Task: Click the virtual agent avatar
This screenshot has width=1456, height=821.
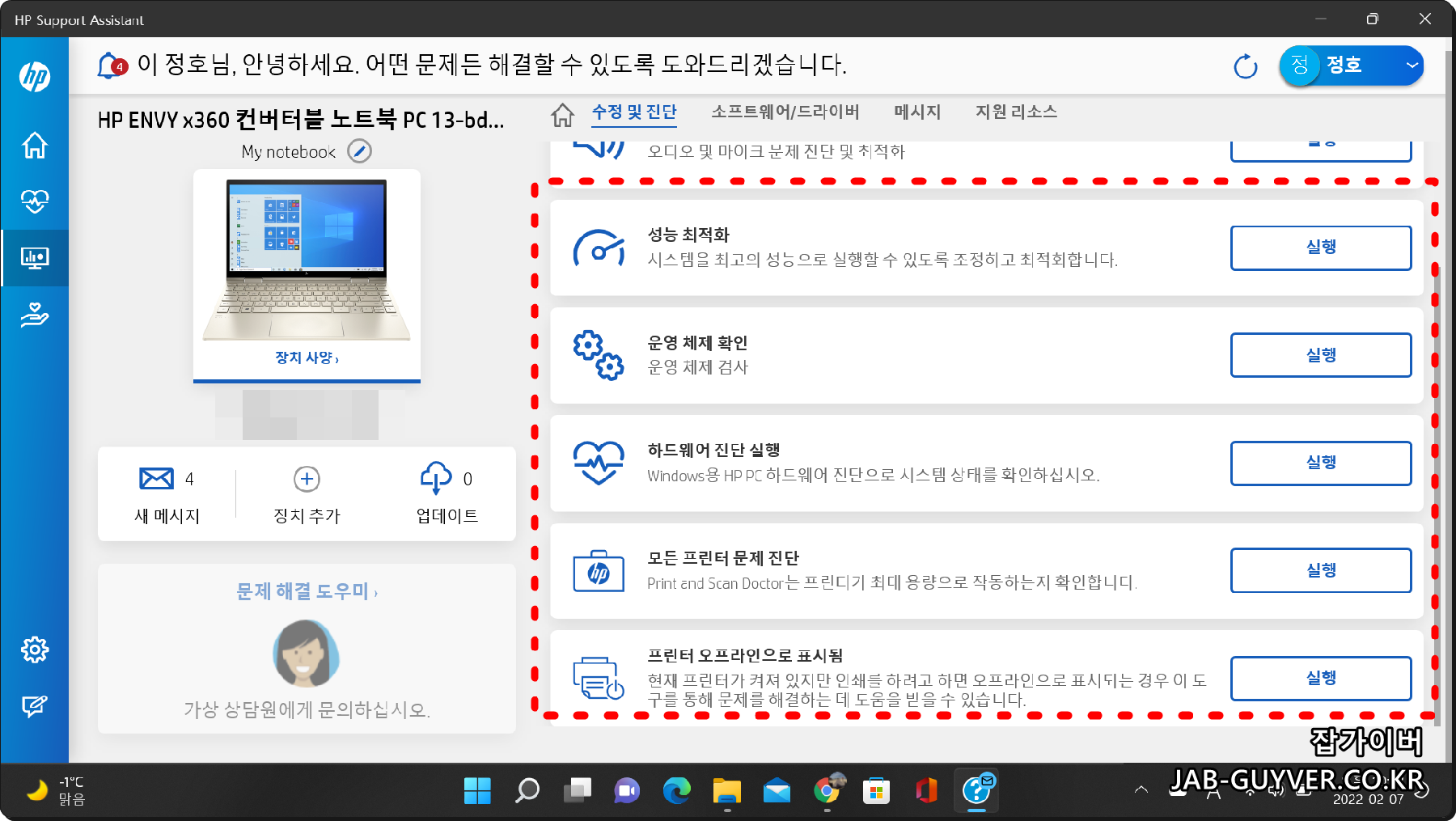Action: (307, 654)
